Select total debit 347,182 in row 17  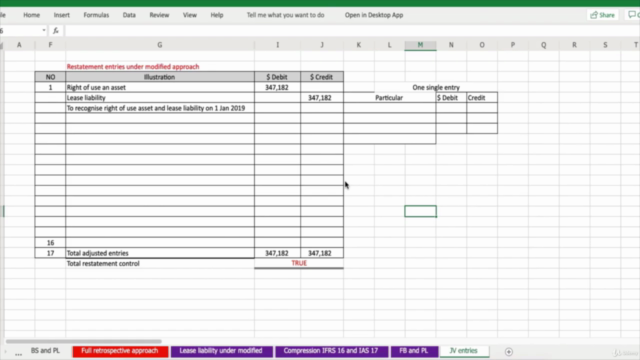click(278, 253)
